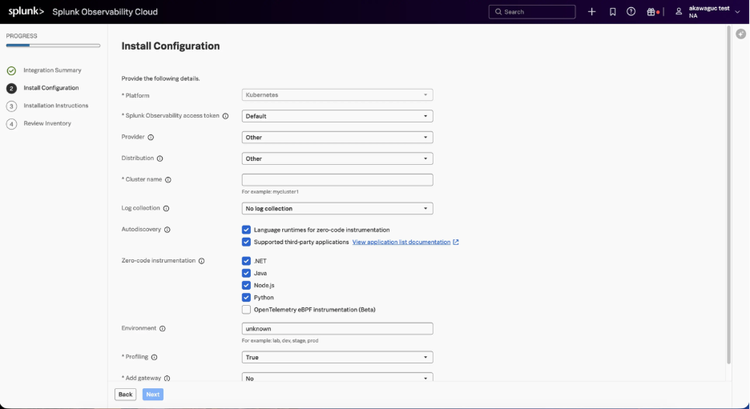Open the Add gateway dropdown
This screenshot has width=750, height=409.
(337, 377)
